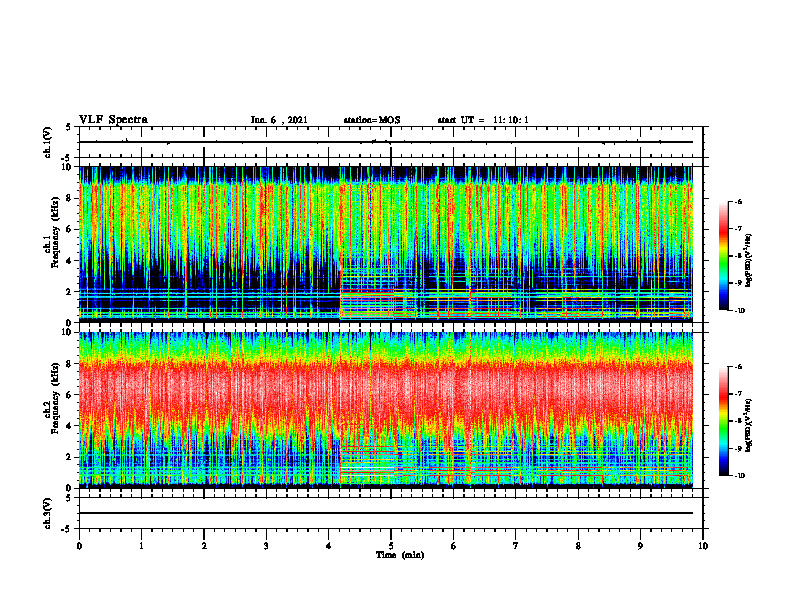Click the "-10" label on ch.2 color bar
This screenshot has width=792, height=612.
coord(740,476)
